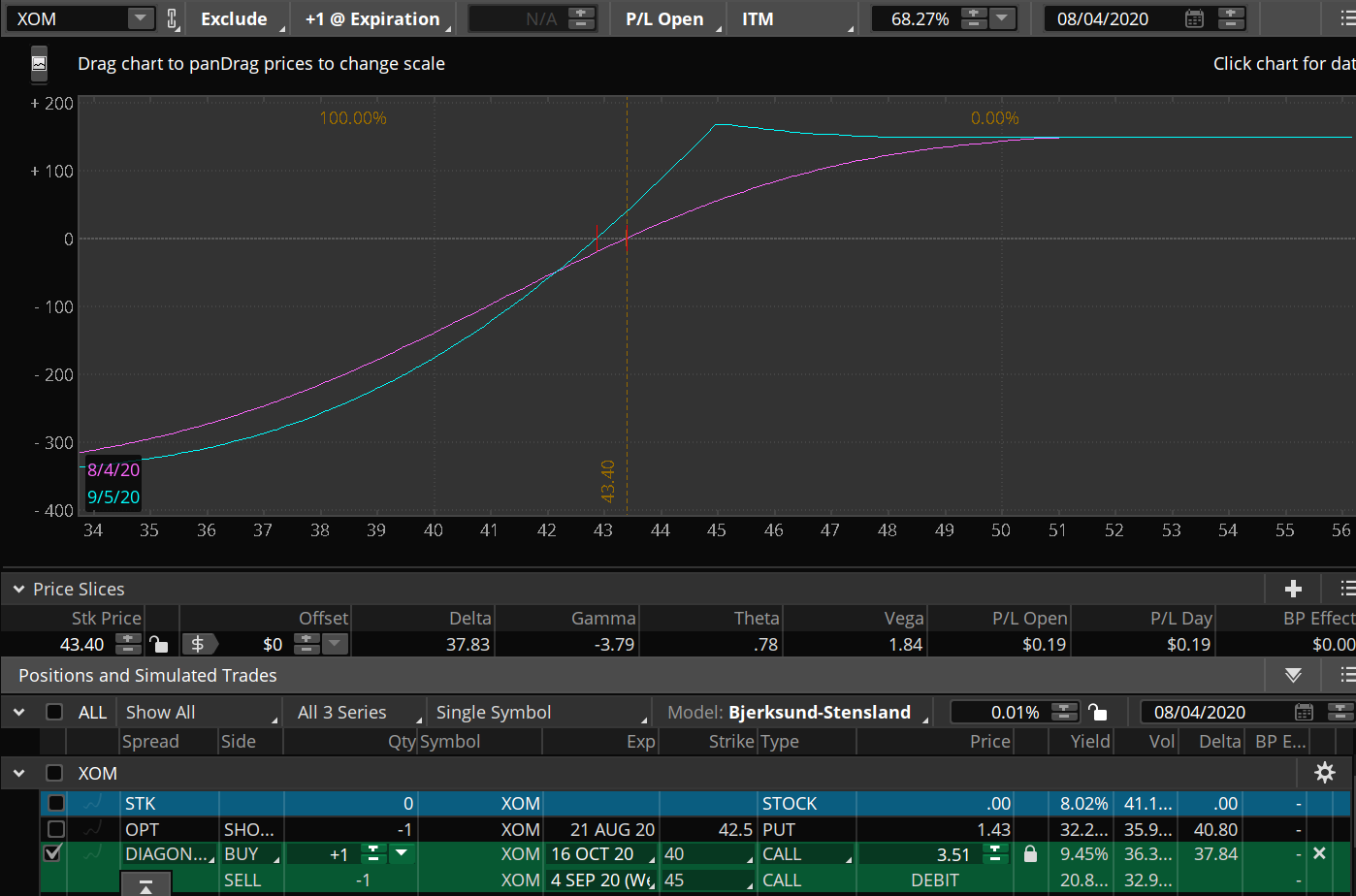Click the price lock icon on diagonal row

[1030, 854]
